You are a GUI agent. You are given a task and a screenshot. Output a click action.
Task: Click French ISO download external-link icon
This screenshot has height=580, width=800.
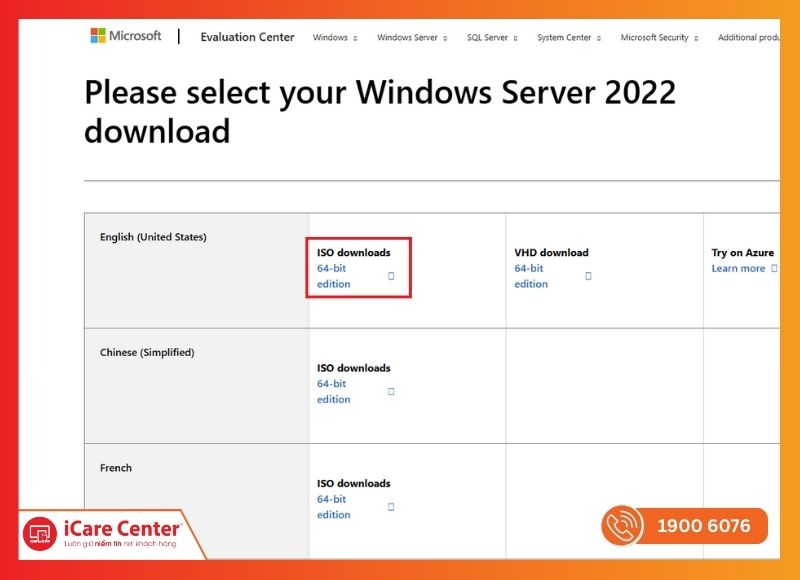click(x=391, y=507)
